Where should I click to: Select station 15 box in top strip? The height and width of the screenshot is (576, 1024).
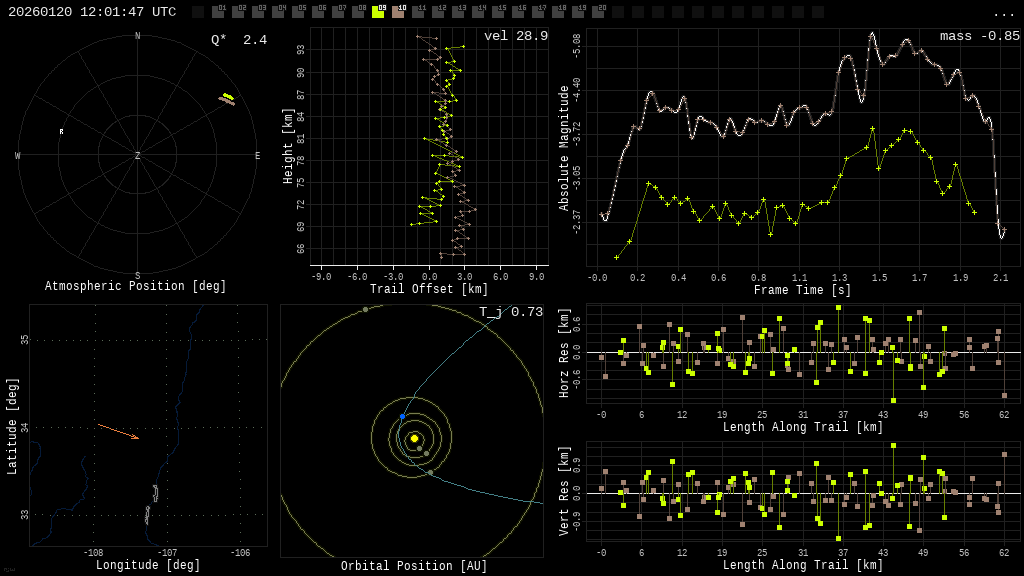[498, 12]
